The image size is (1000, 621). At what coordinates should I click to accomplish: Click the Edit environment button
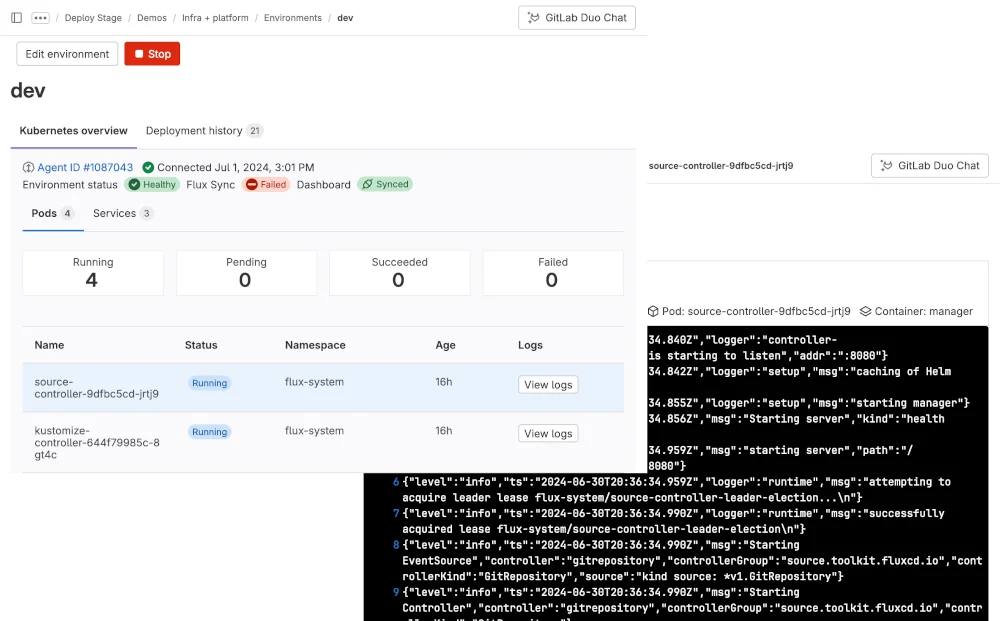point(66,53)
